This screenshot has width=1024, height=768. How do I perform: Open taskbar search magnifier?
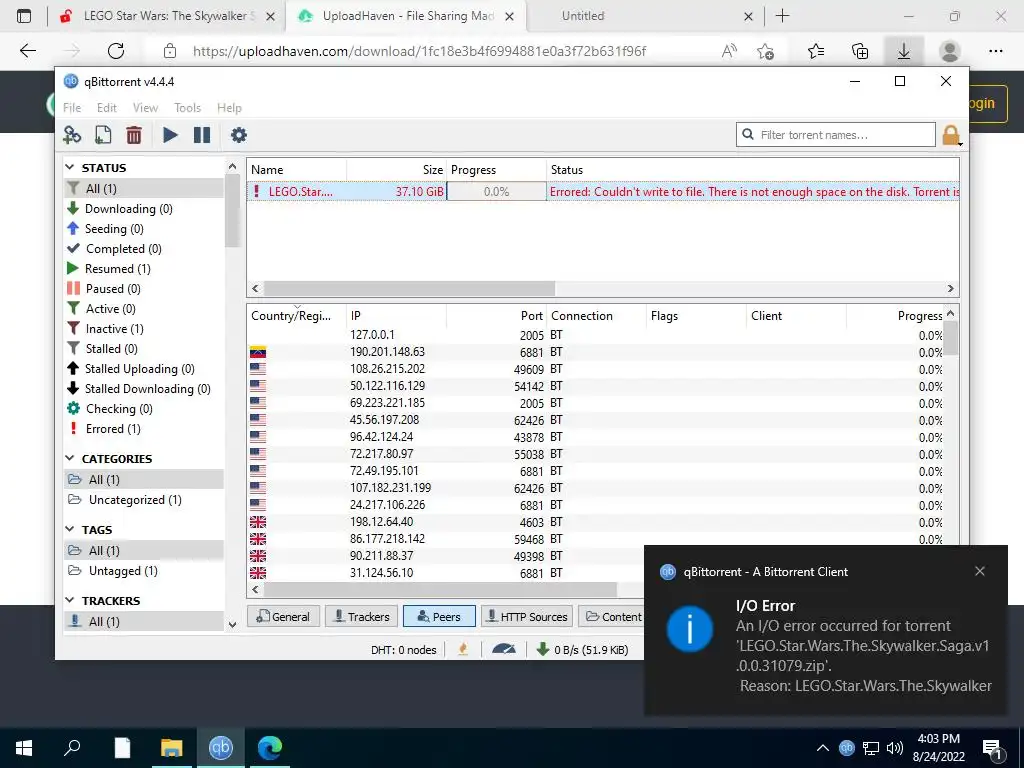(72, 748)
